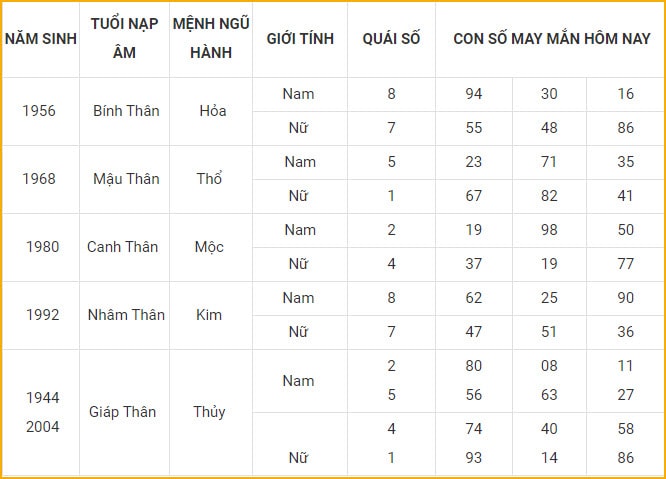Select the GIỚI TÍNH header cell

coord(300,39)
